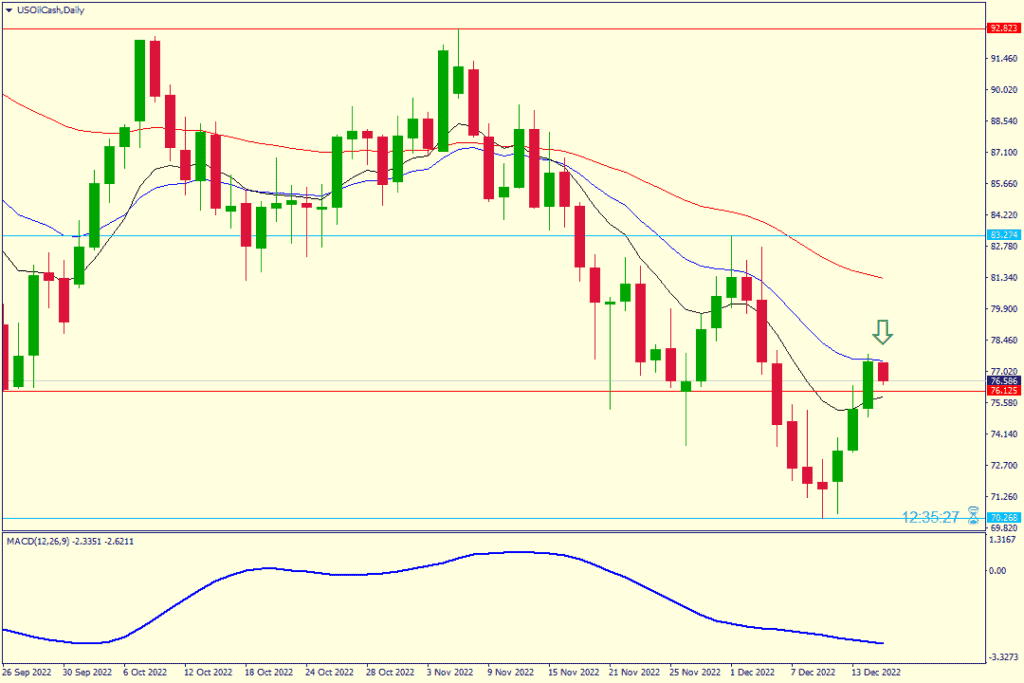This screenshot has height=683, width=1024.
Task: Open the dropdown triangle beside USOilCash,Daily
Action: pos(8,9)
